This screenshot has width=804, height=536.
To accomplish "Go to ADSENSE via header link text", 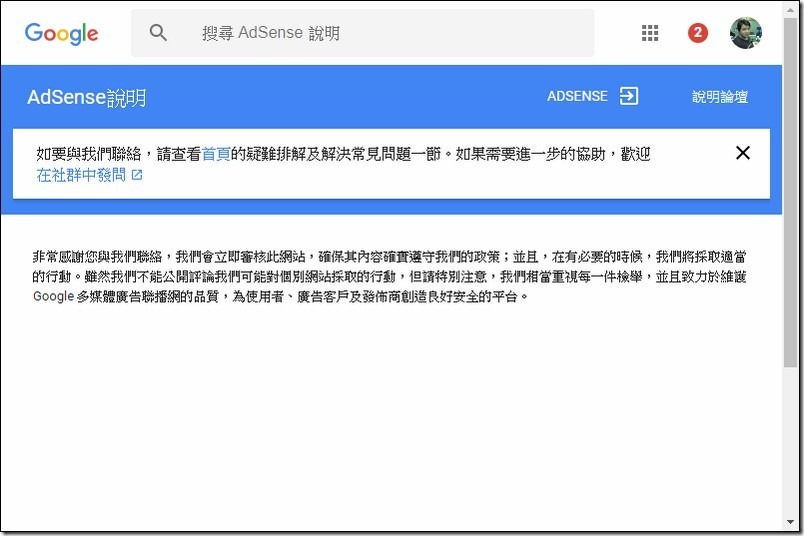I will pyautogui.click(x=577, y=96).
